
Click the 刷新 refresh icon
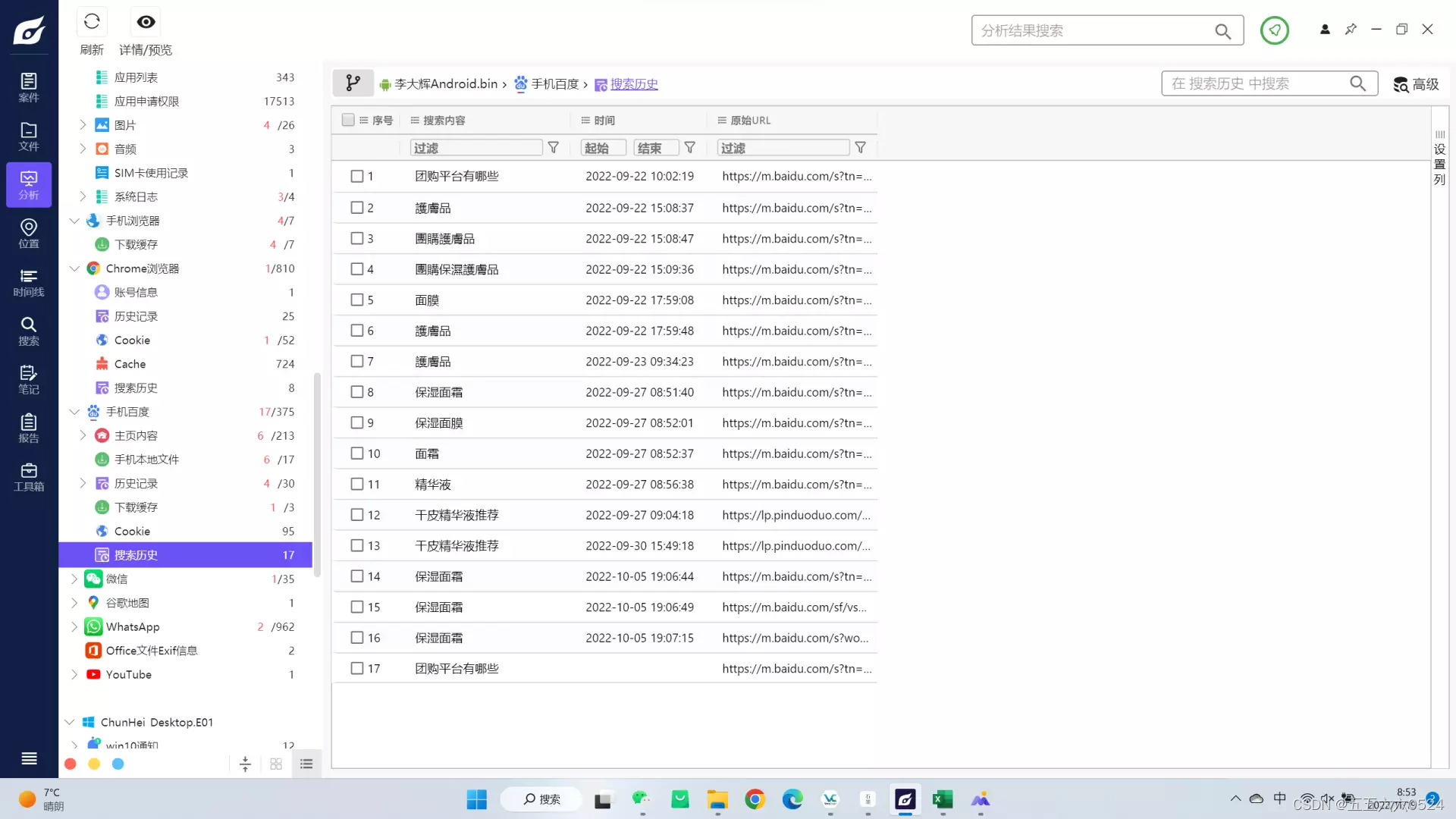[92, 22]
